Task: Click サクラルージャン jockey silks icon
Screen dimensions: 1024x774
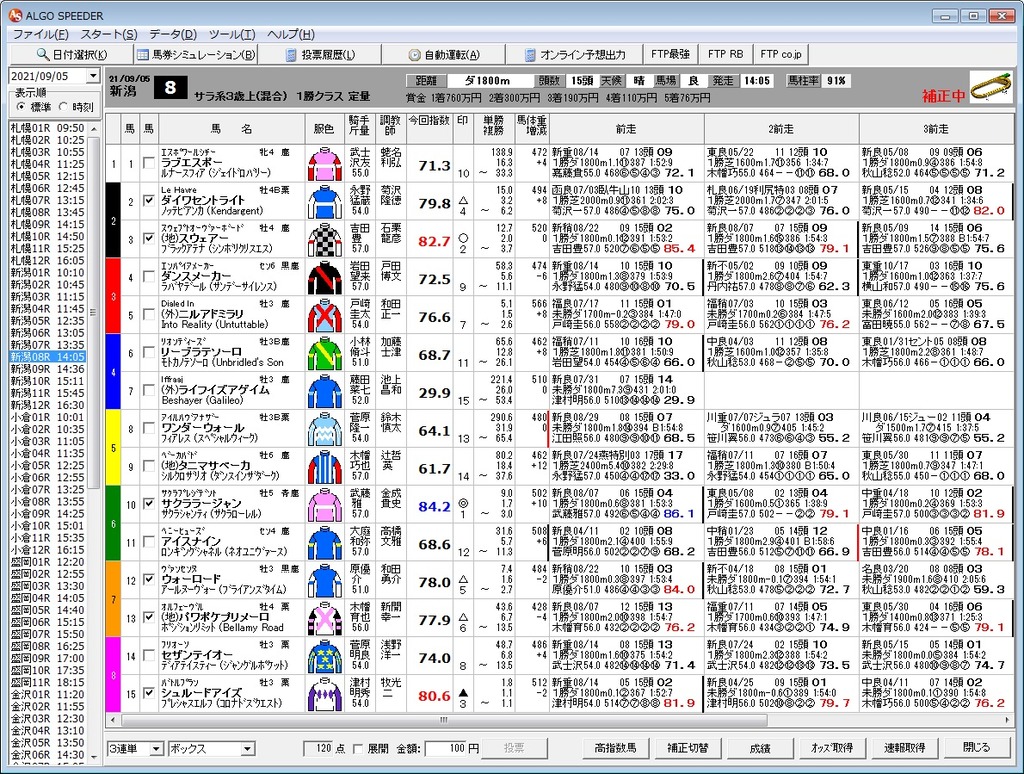Action: tap(325, 506)
